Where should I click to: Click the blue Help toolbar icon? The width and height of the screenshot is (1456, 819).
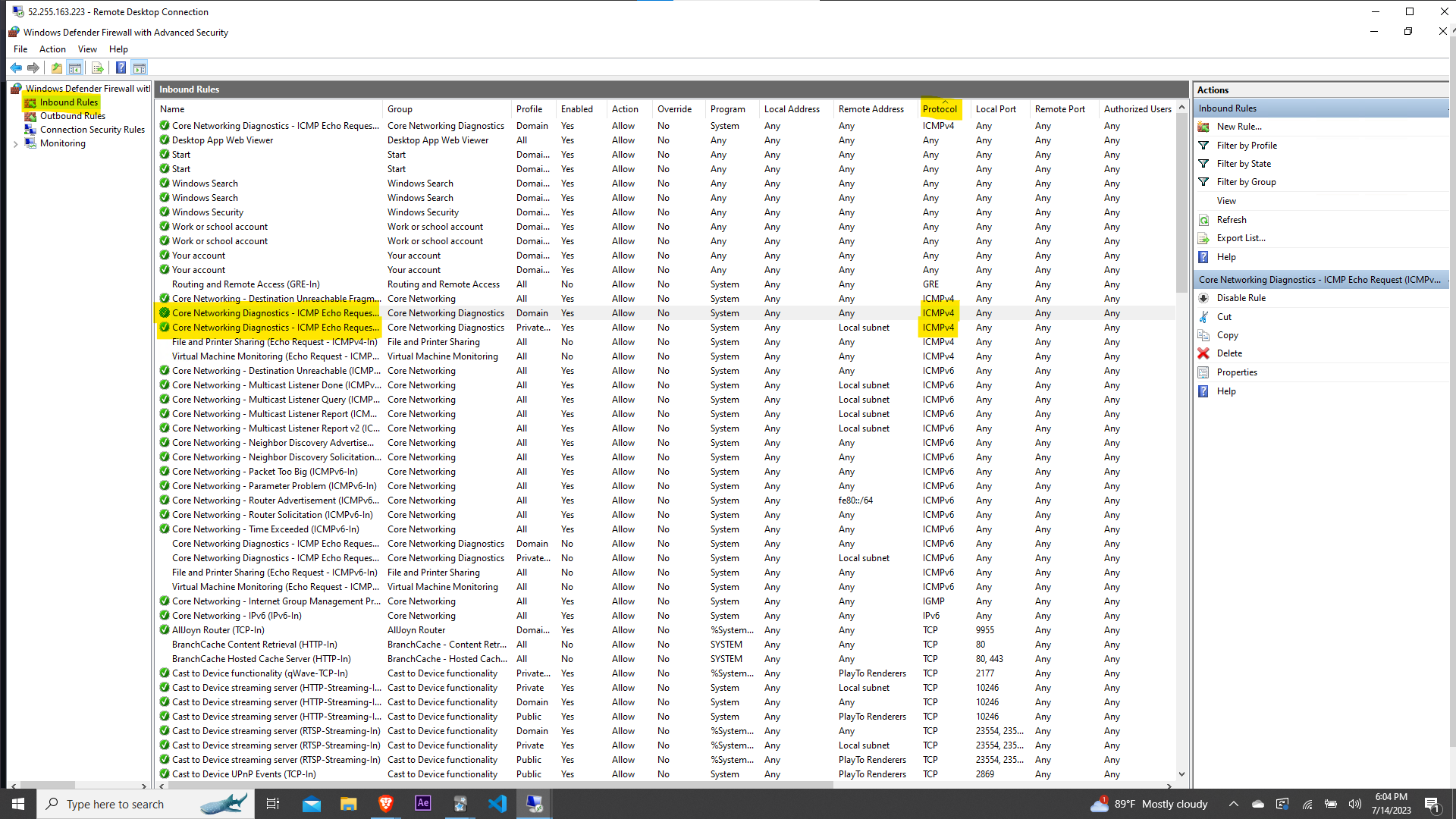[121, 68]
